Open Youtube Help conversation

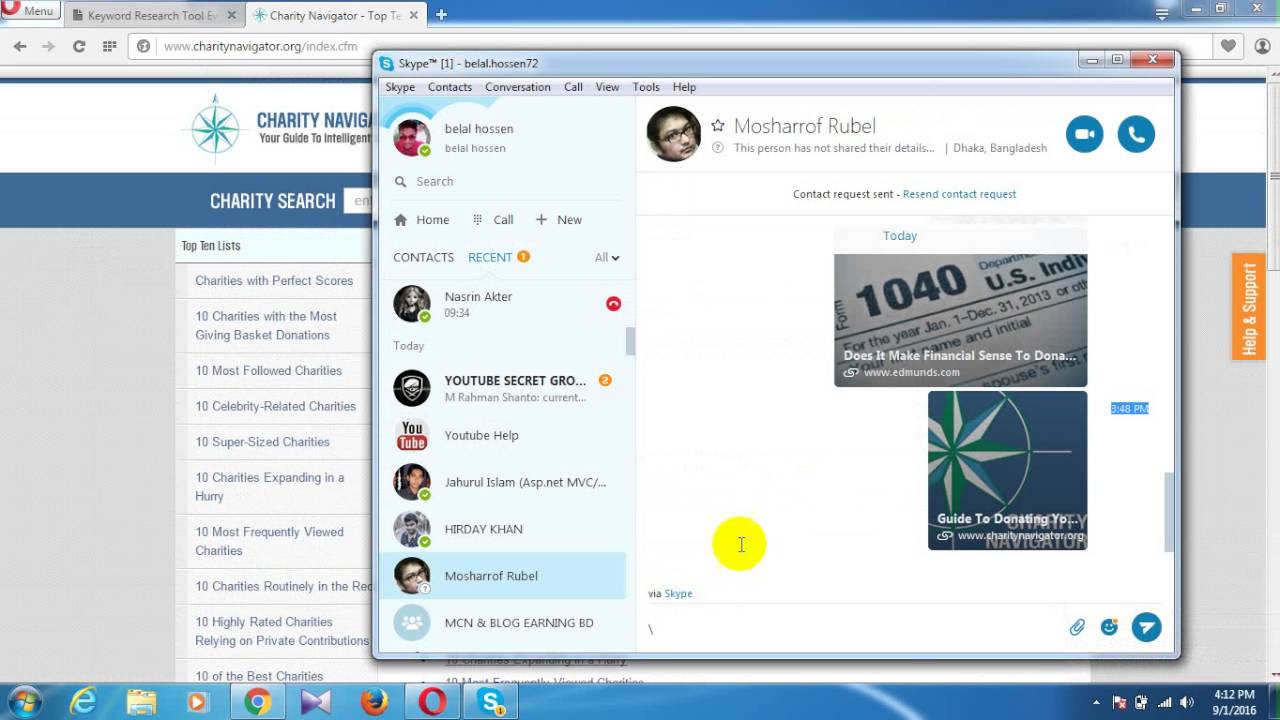(x=502, y=435)
